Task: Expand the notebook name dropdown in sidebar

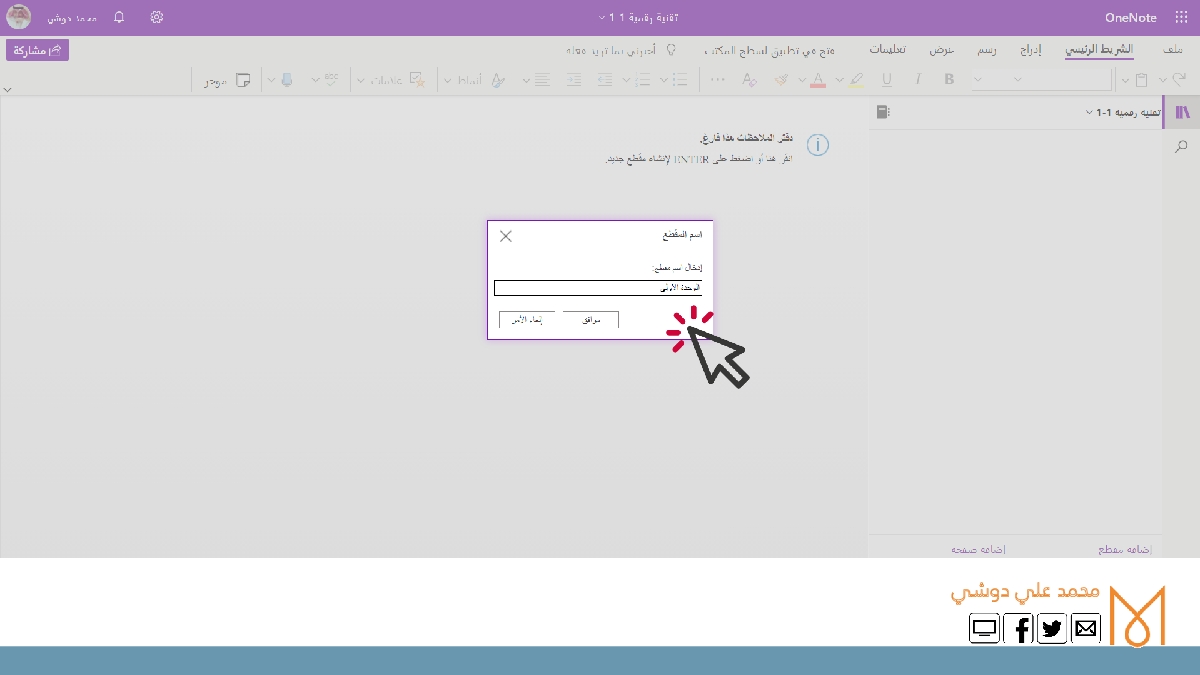Action: point(1089,113)
